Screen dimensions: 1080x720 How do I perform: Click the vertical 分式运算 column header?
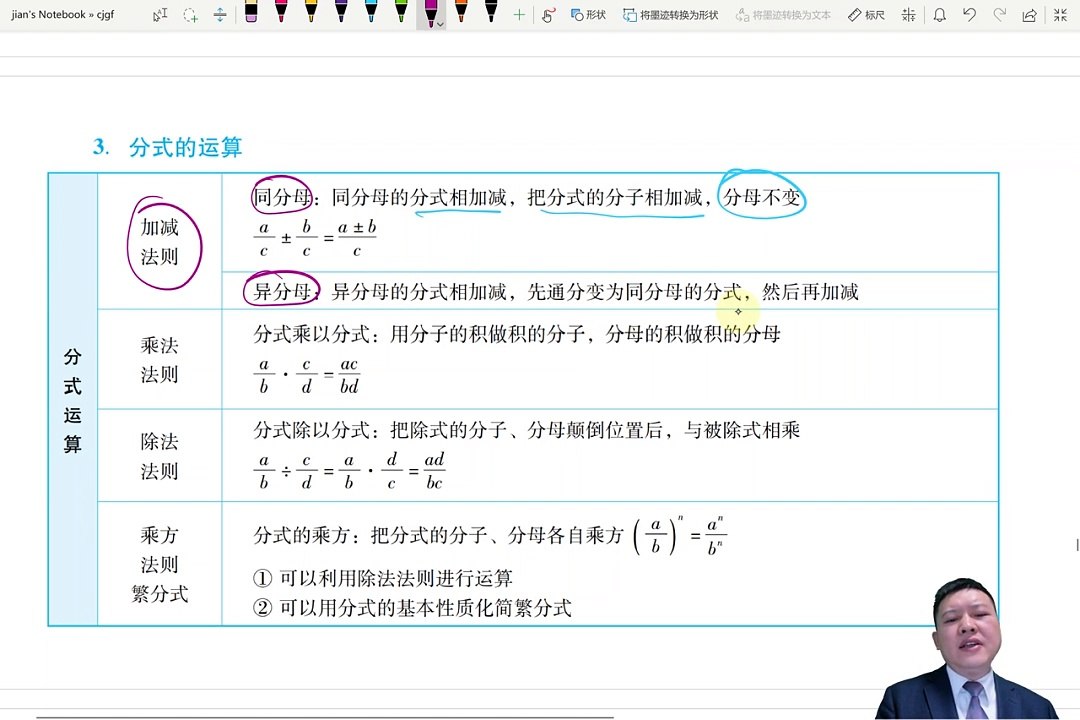pyautogui.click(x=72, y=400)
